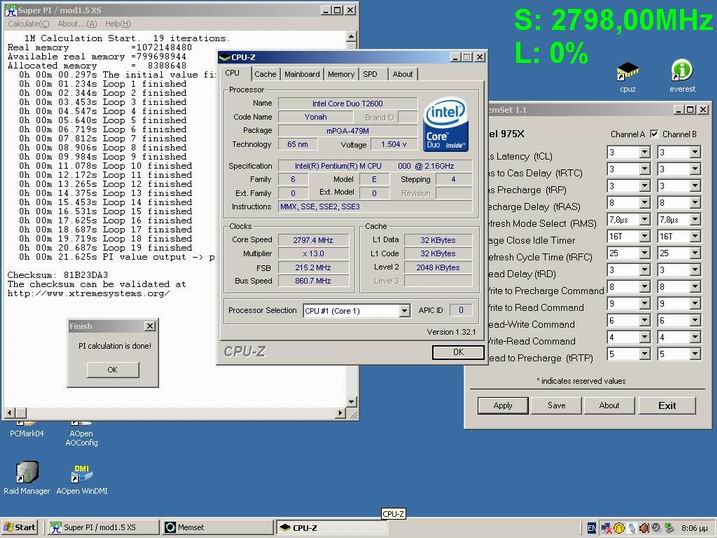Click the speaker volume tray icon
Viewport: 717px width, 538px height.
[644, 528]
